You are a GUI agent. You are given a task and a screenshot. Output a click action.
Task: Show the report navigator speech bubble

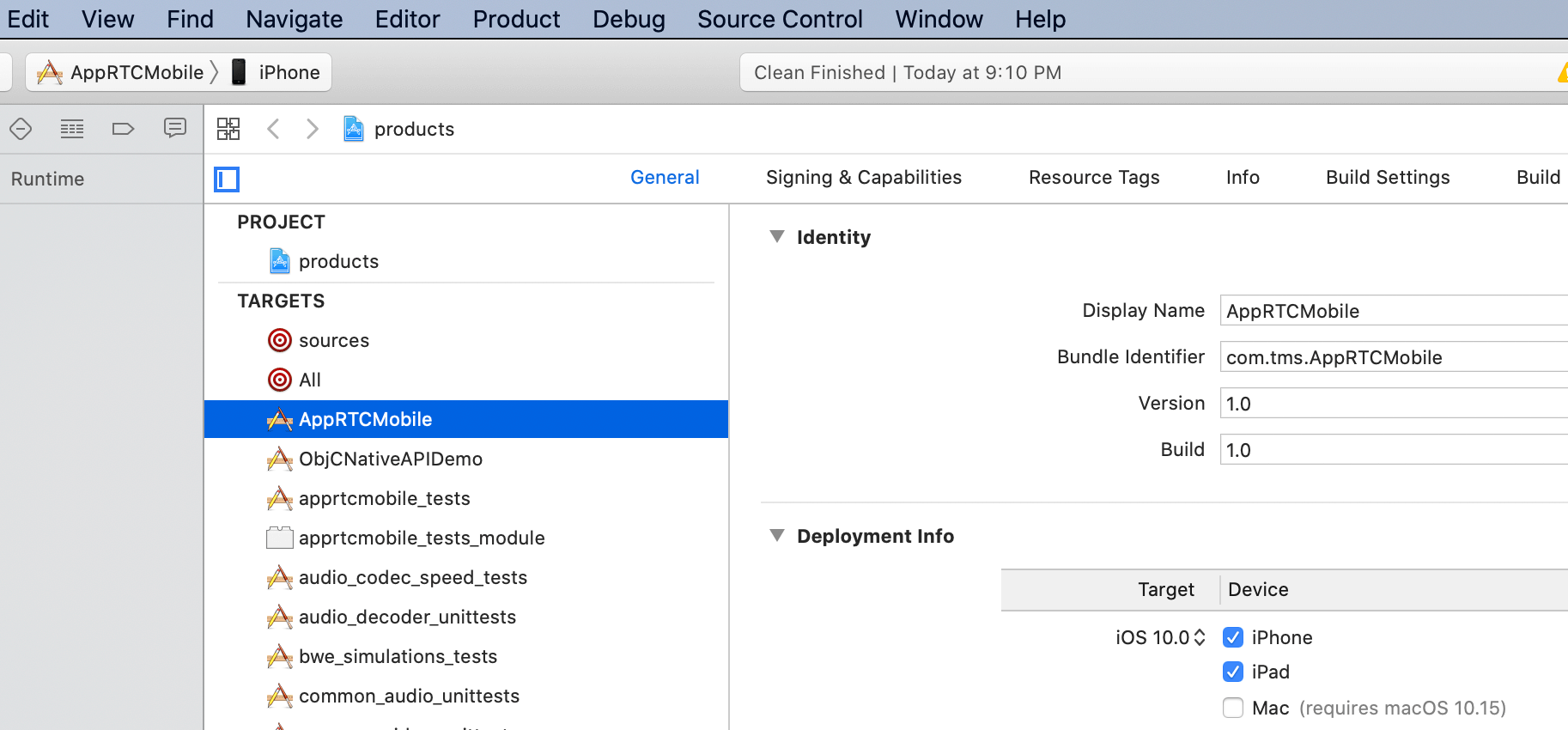click(x=175, y=129)
